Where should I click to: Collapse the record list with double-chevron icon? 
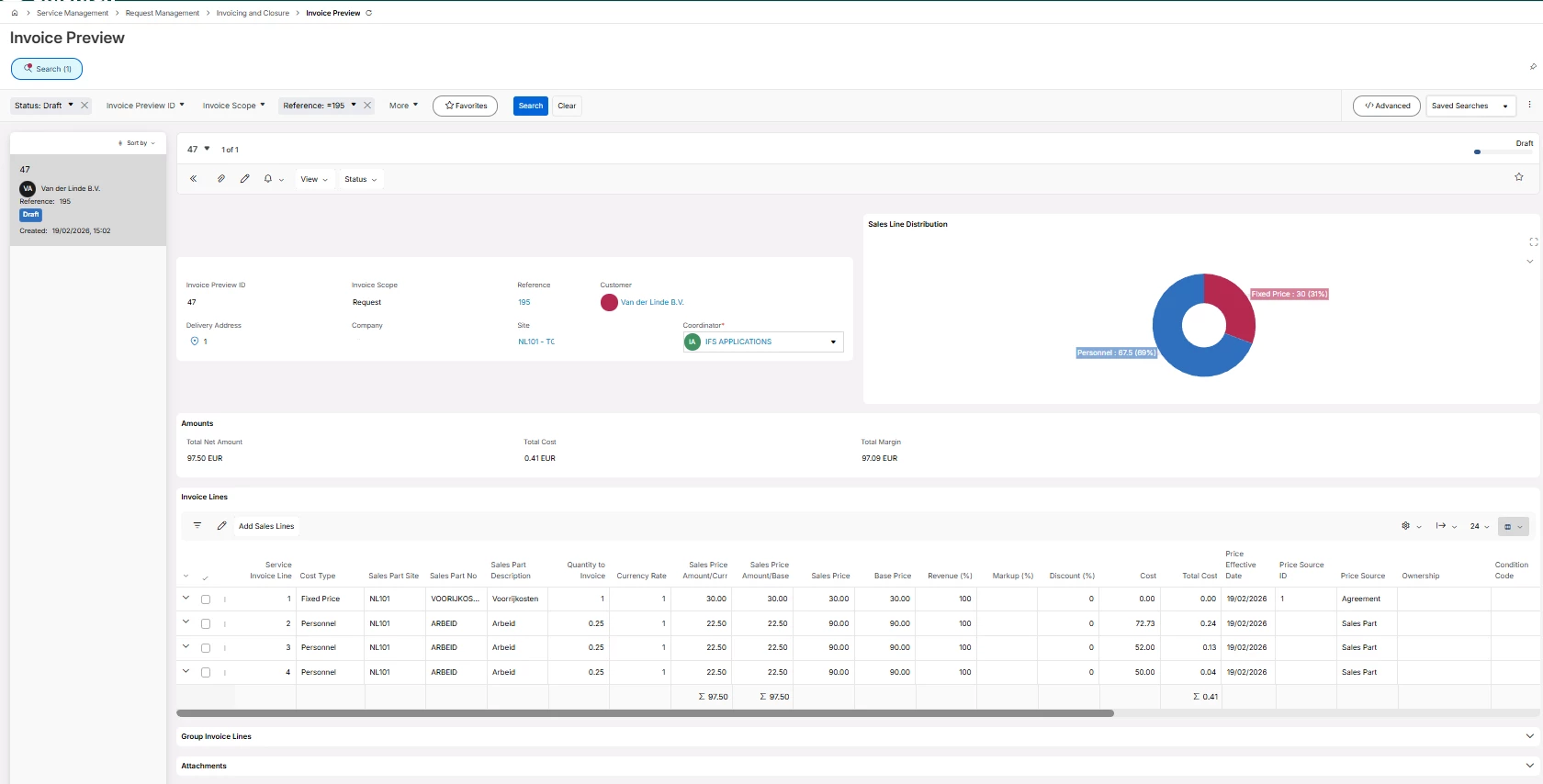(x=194, y=179)
